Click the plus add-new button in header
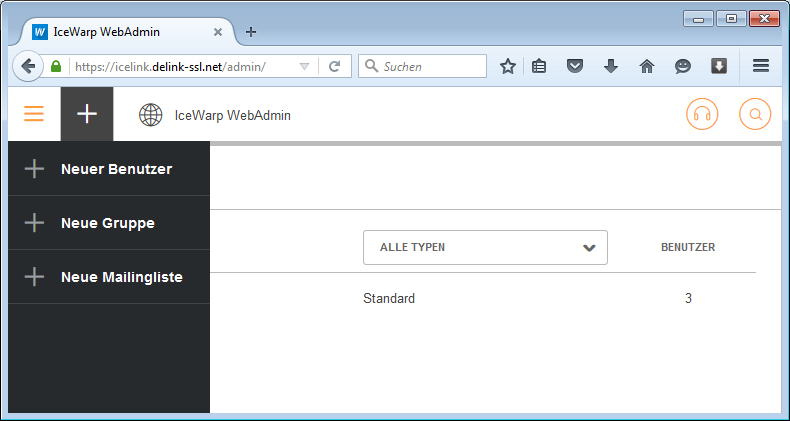This screenshot has width=790, height=421. (87, 114)
